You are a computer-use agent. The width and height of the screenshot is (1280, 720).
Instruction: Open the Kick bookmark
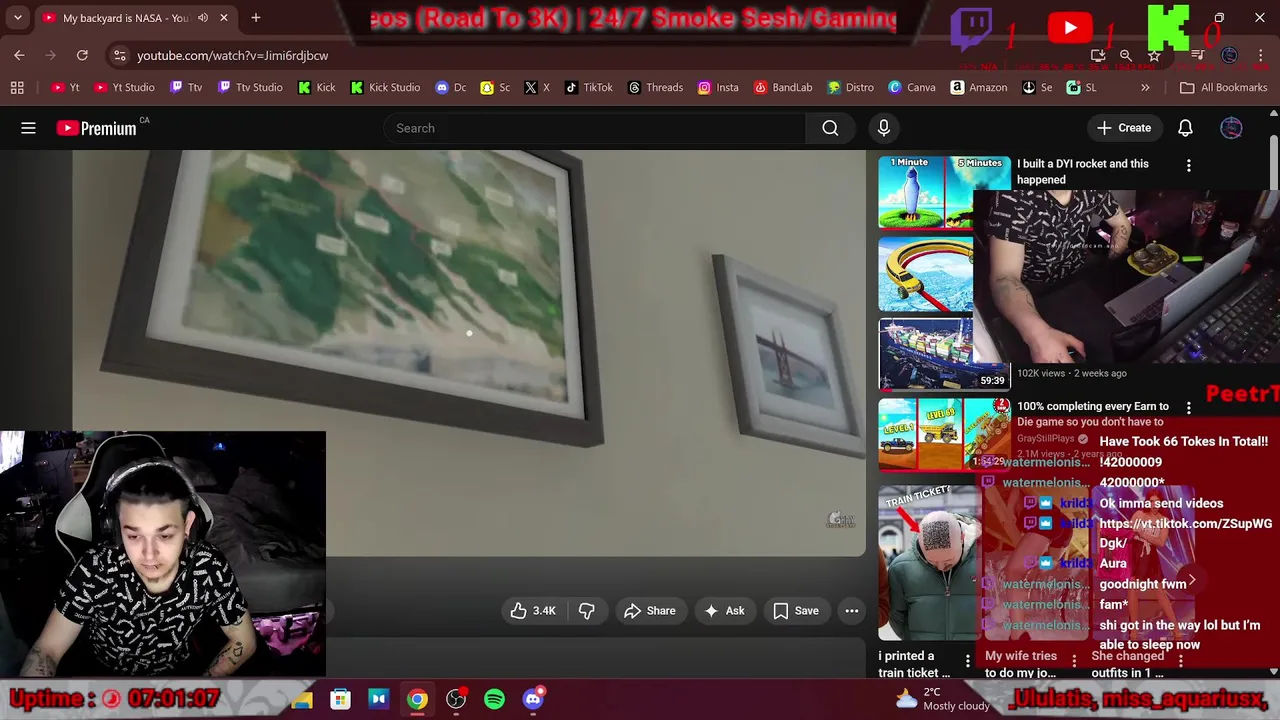click(316, 88)
